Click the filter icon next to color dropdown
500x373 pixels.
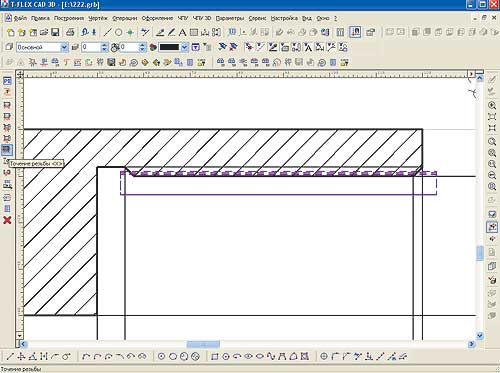pos(196,47)
